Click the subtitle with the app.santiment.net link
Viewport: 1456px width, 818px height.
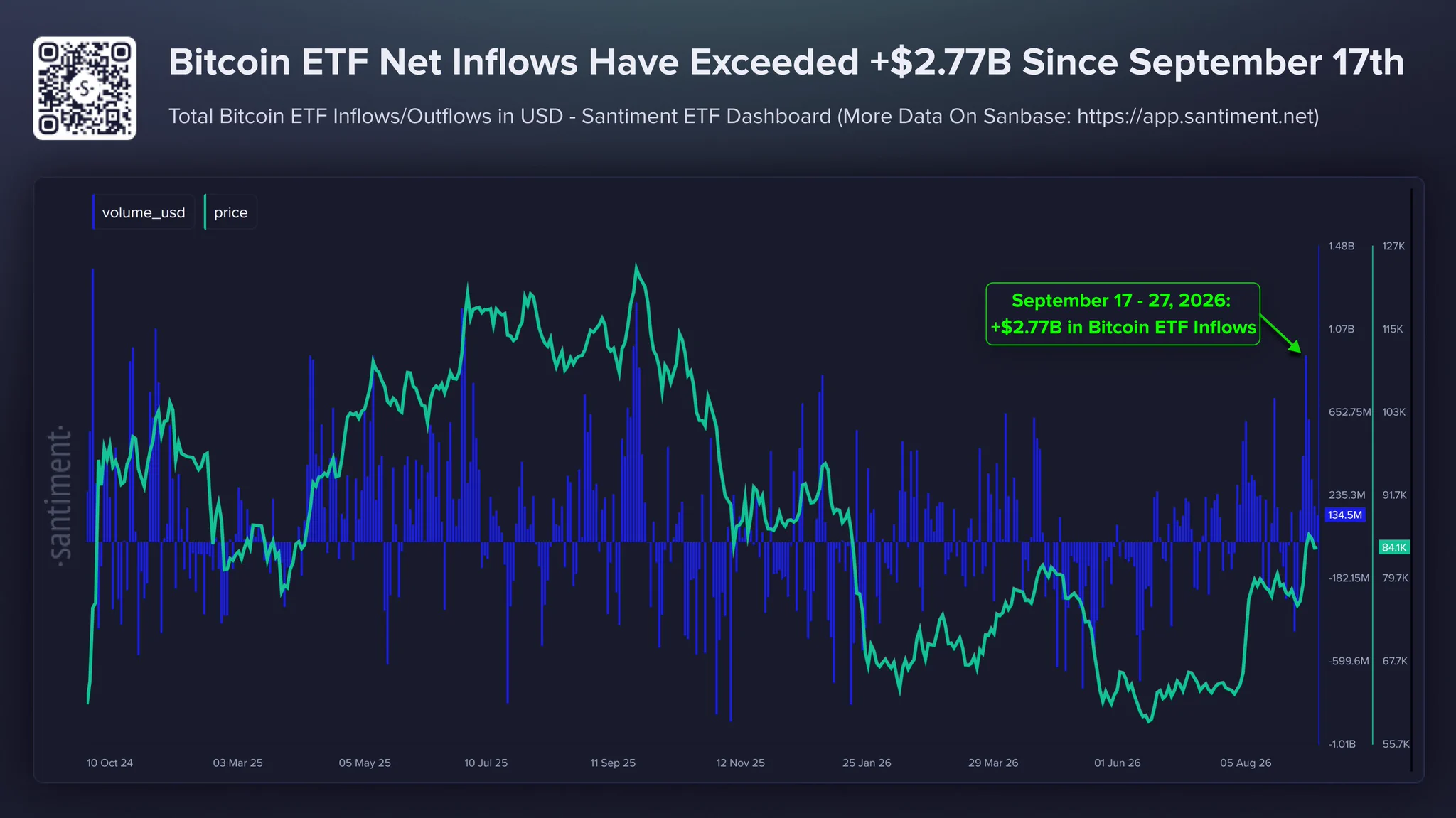[x=744, y=117]
